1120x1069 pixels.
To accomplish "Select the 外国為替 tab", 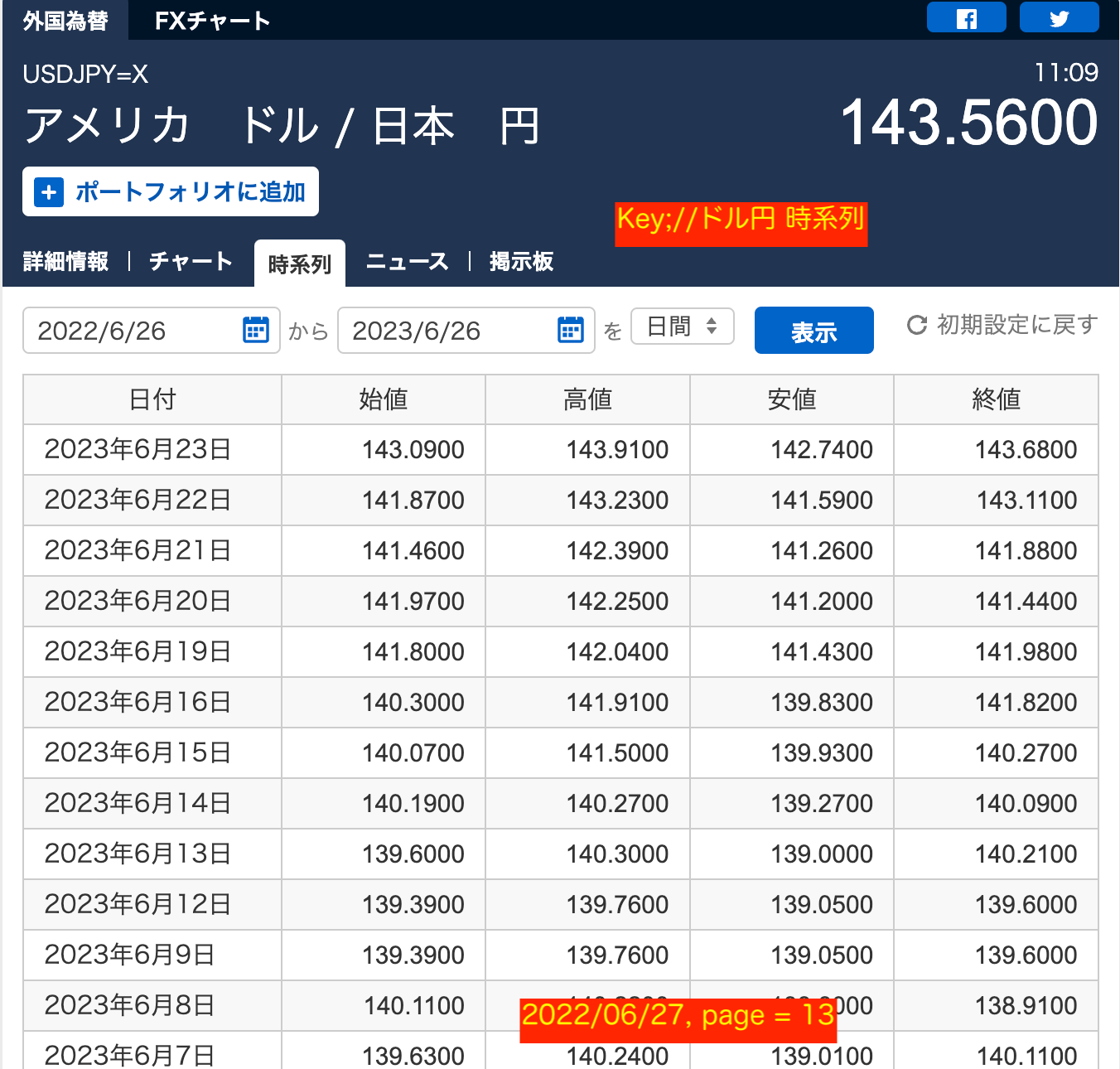I will (x=64, y=20).
